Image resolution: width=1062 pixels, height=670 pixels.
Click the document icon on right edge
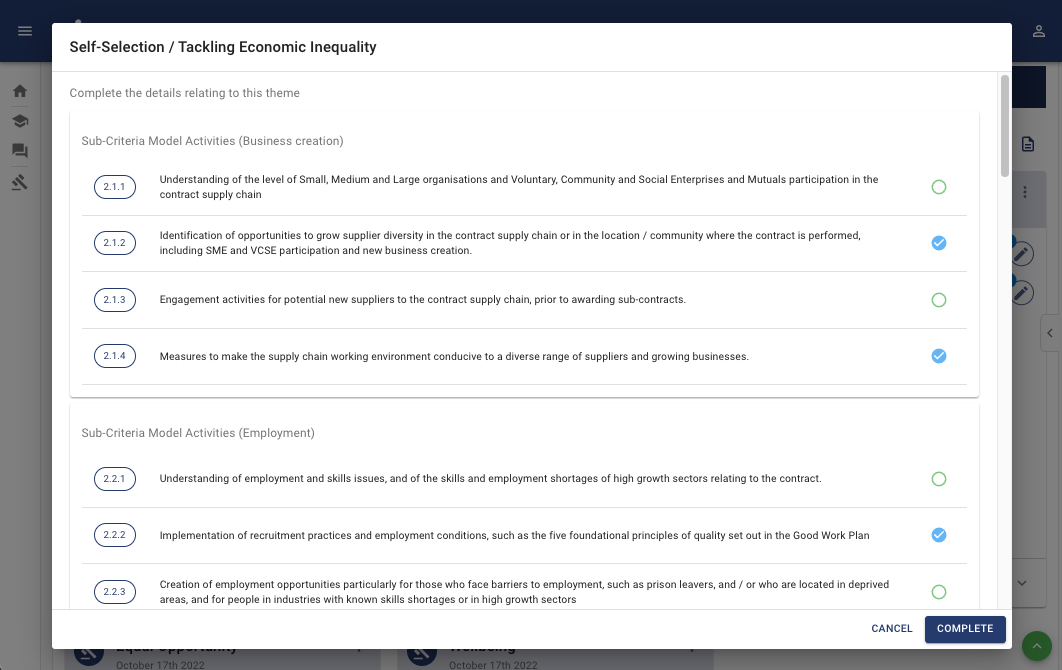point(1028,144)
